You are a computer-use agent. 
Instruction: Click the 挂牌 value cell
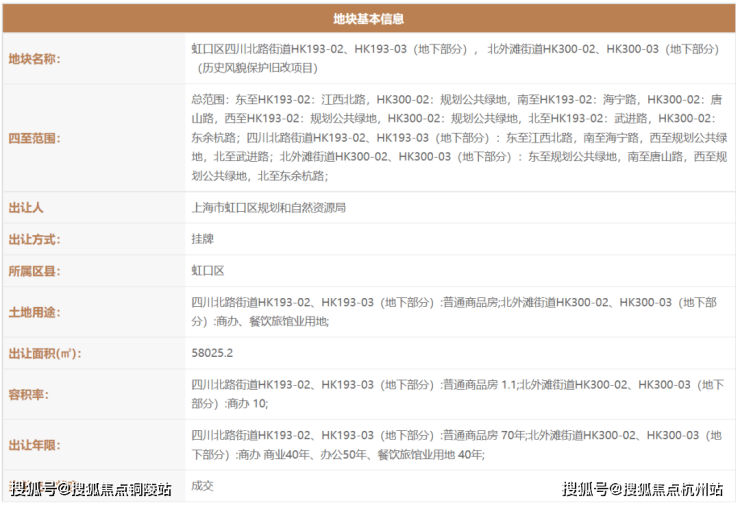click(x=203, y=240)
